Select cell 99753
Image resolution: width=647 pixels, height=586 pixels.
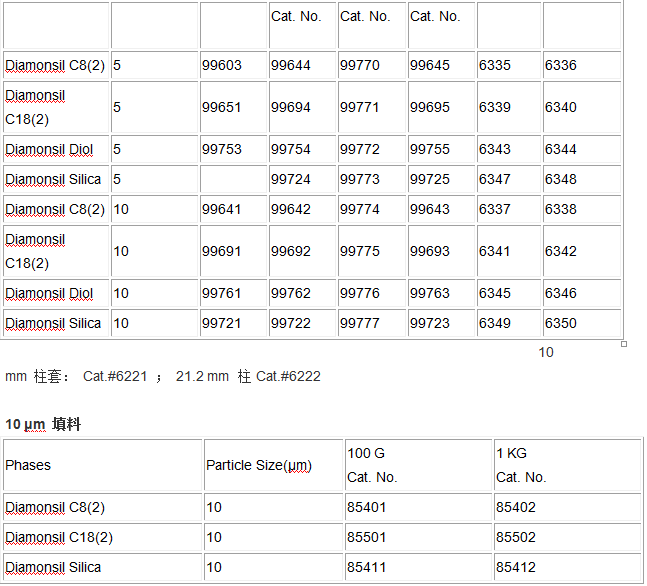coord(233,149)
